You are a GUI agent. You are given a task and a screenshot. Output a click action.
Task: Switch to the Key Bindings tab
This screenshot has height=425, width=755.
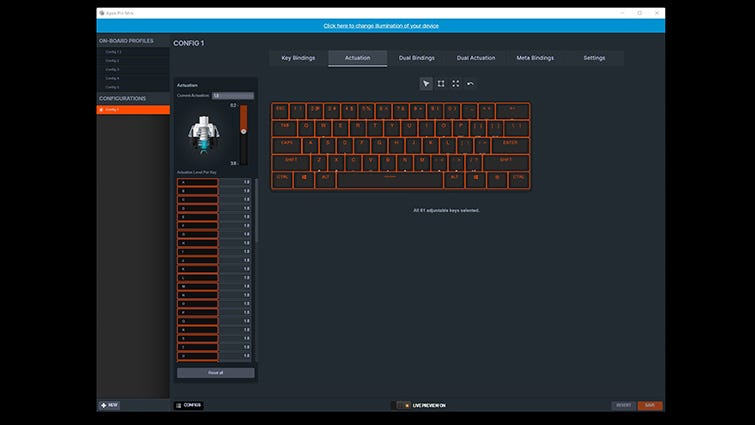pyautogui.click(x=299, y=58)
